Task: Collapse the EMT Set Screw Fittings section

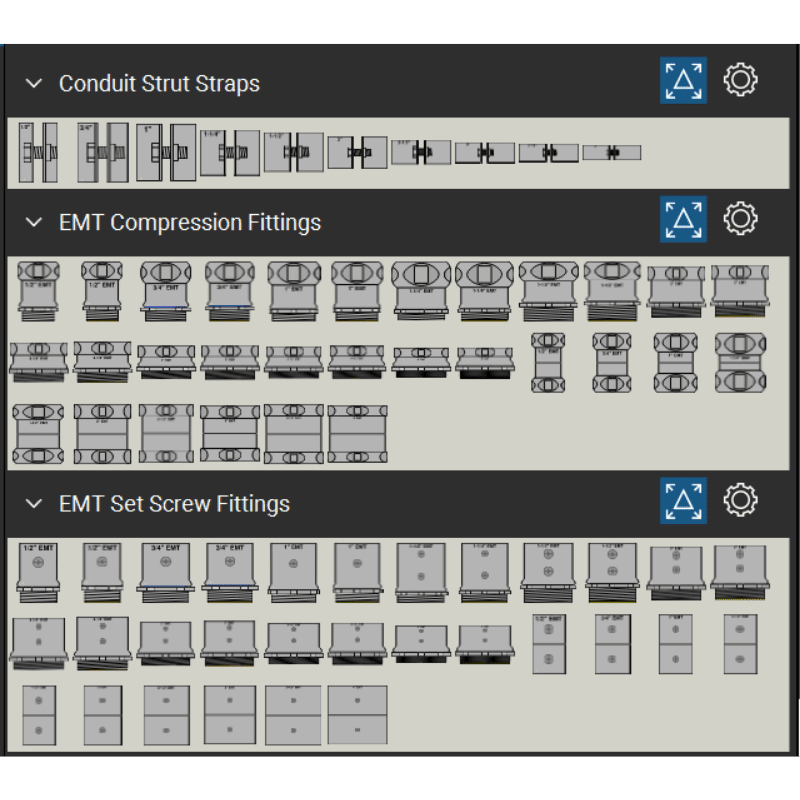Action: [x=34, y=504]
